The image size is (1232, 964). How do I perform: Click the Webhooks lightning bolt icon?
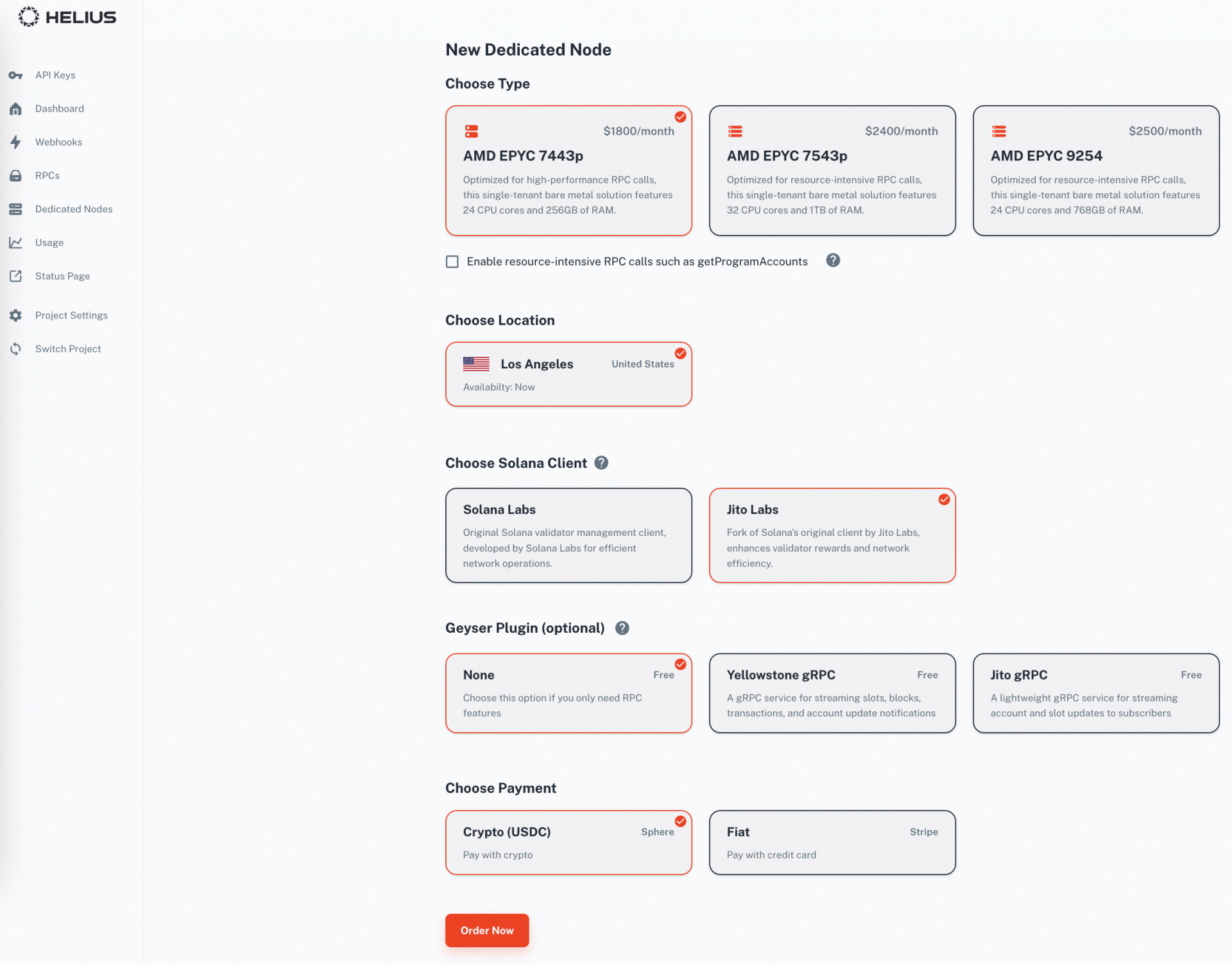(15, 142)
